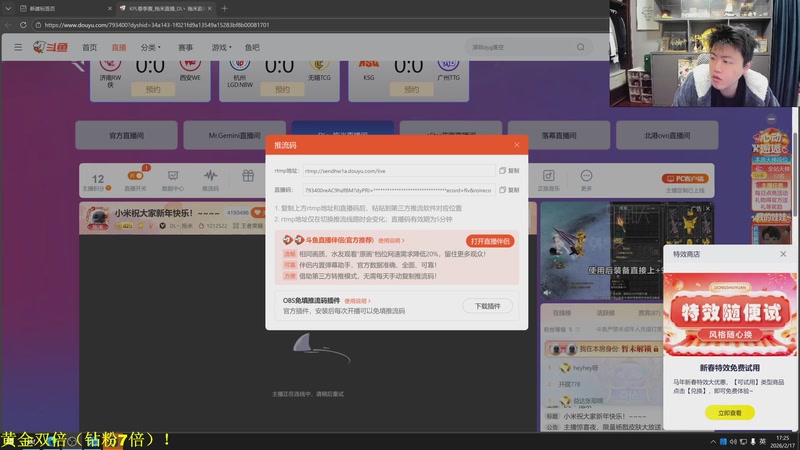
Task: Open 更多 ellipsis icon
Action: [x=586, y=180]
